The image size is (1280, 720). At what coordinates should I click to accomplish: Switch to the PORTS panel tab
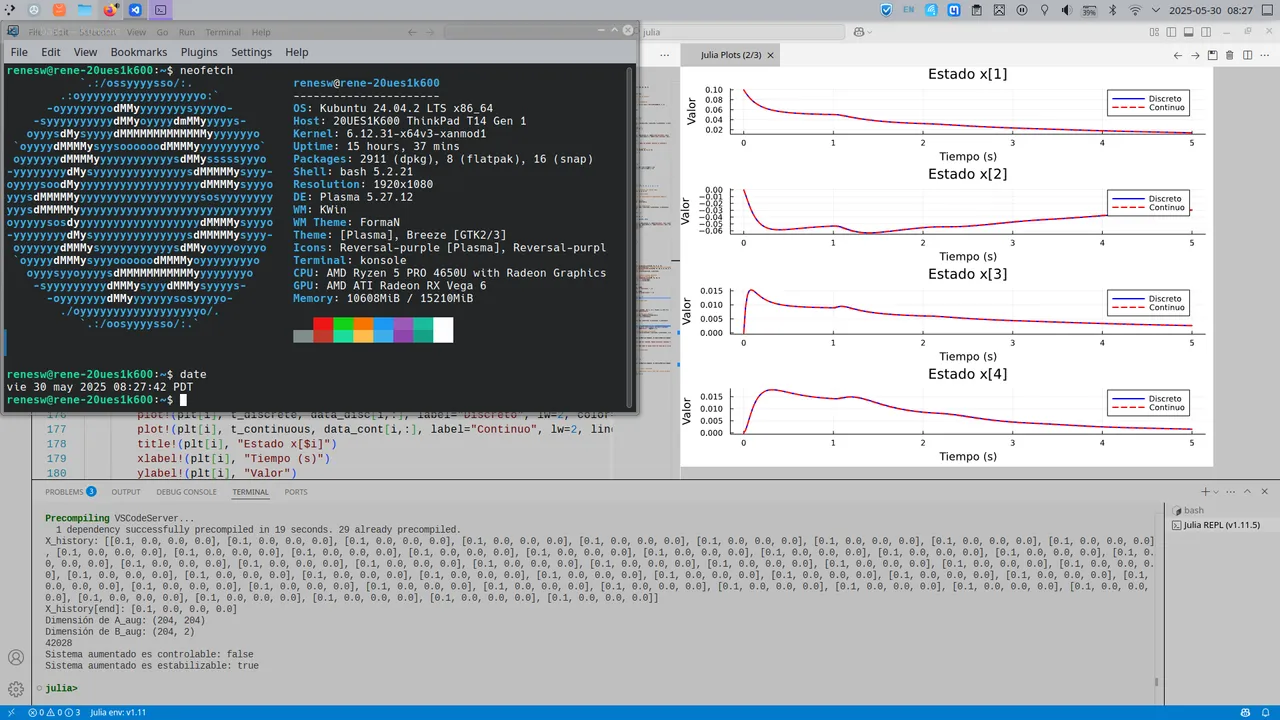(296, 492)
